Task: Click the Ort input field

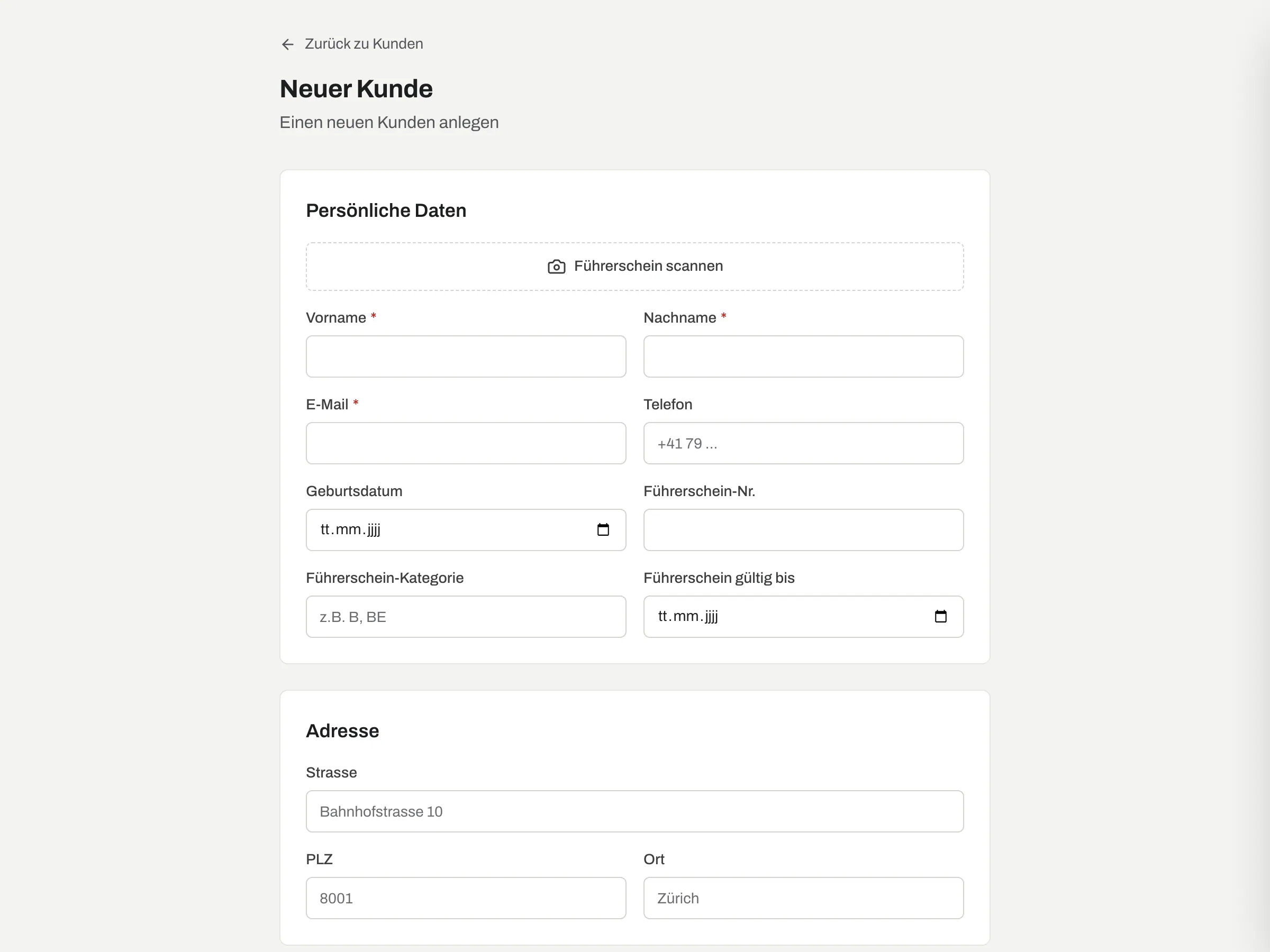Action: coord(803,898)
